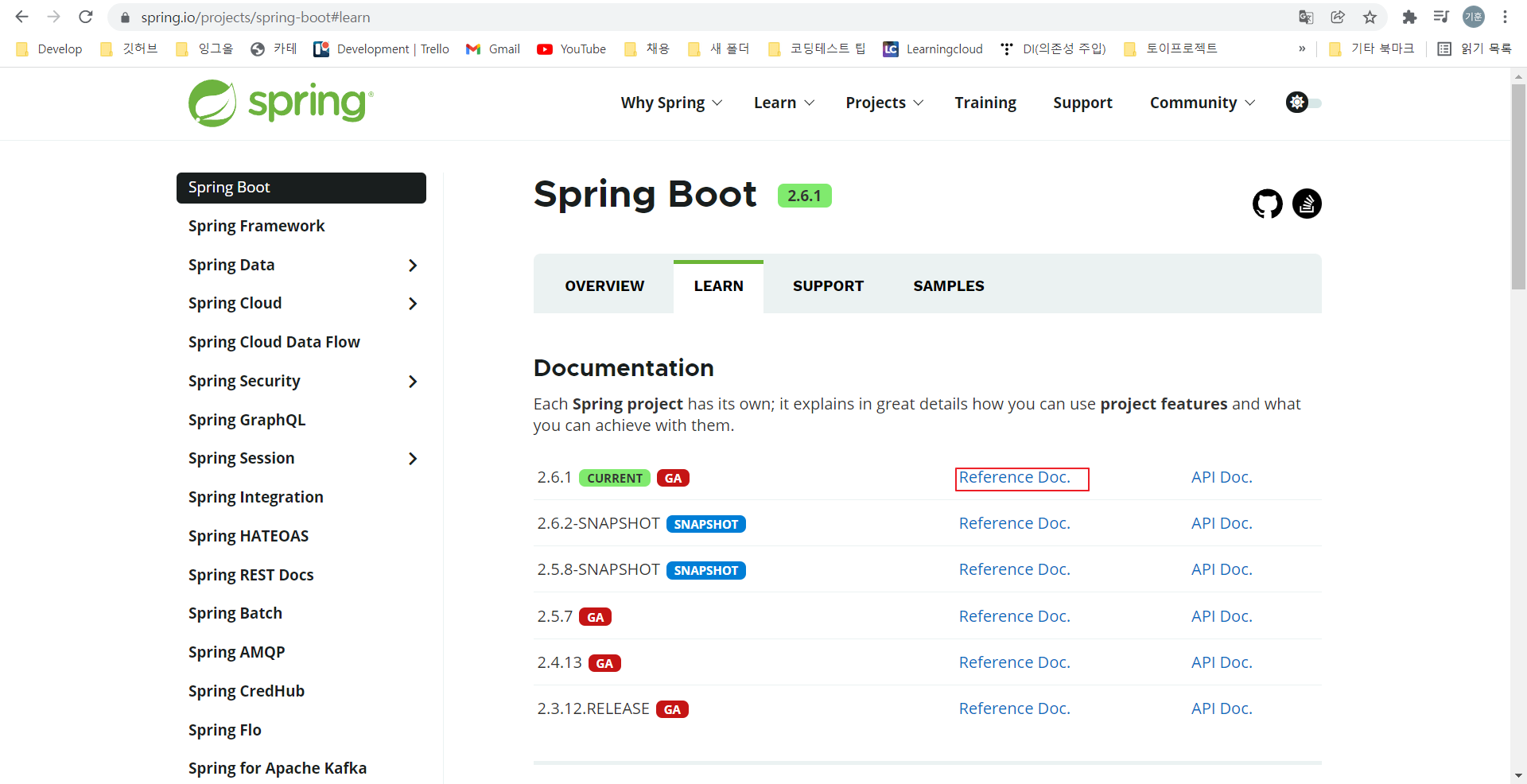Open the Spring Boot GitHub repository icon
The width and height of the screenshot is (1527, 784).
coord(1267,204)
